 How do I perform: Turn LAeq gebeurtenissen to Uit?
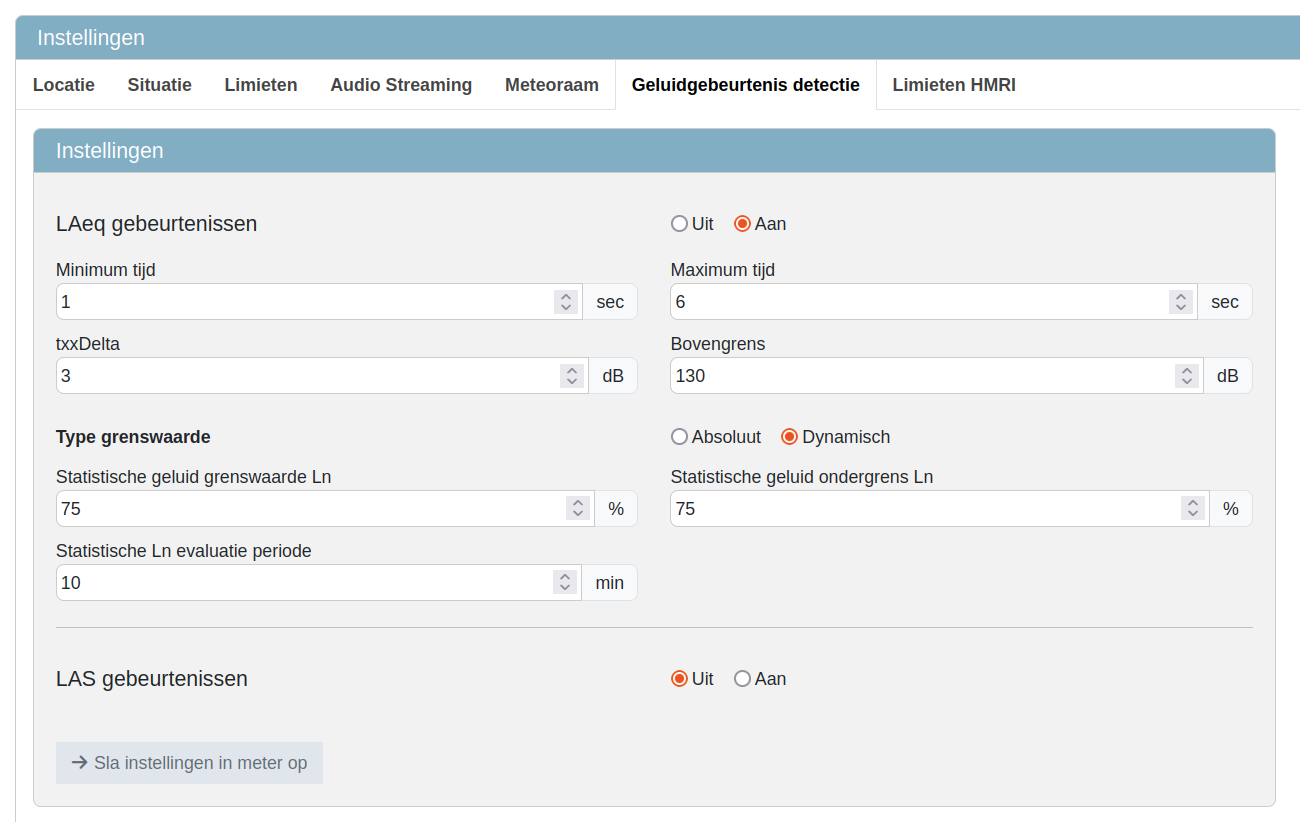click(680, 224)
